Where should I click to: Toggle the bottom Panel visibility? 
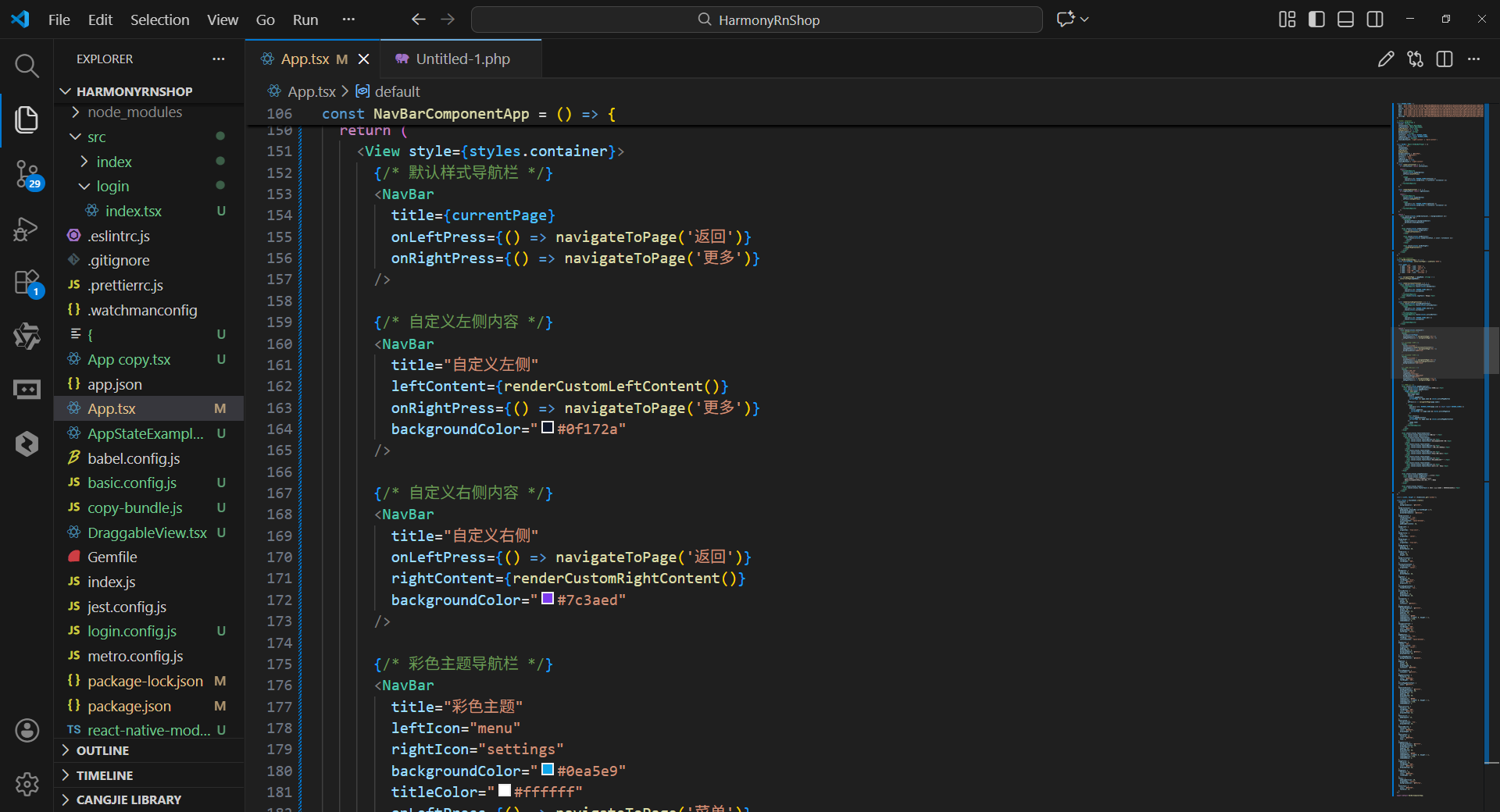(1345, 20)
